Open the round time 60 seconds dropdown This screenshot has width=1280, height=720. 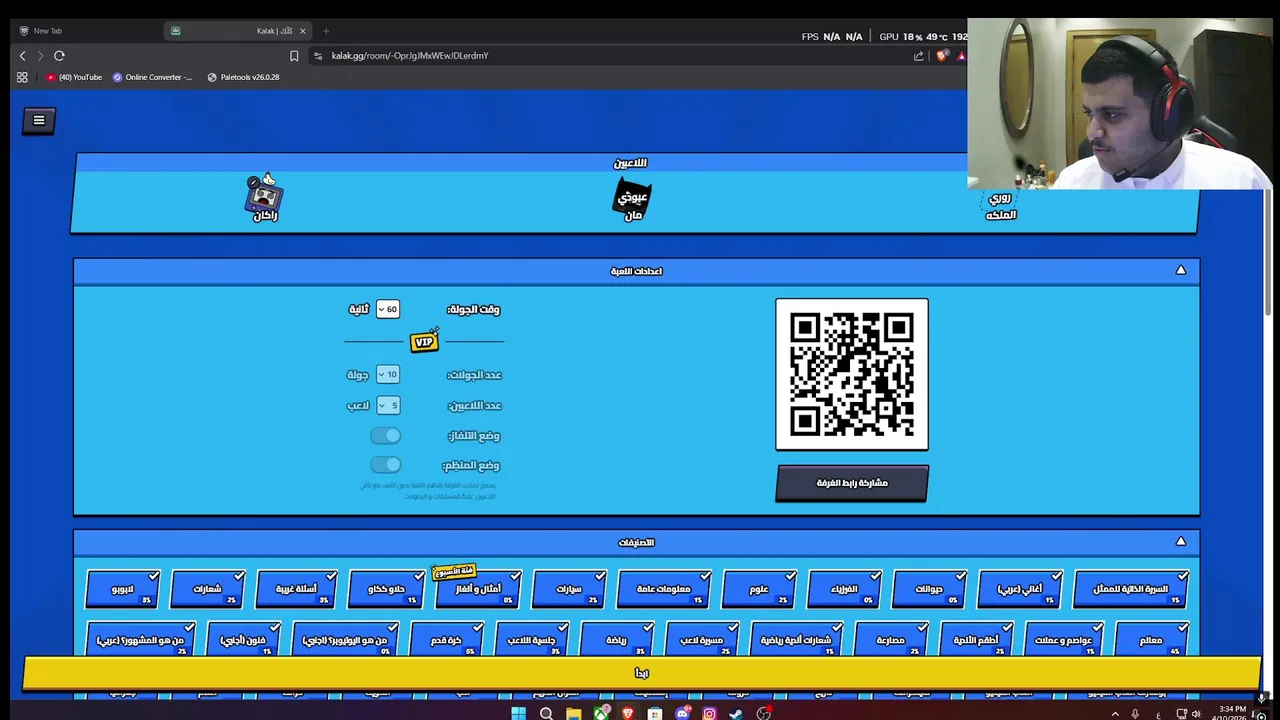click(388, 309)
